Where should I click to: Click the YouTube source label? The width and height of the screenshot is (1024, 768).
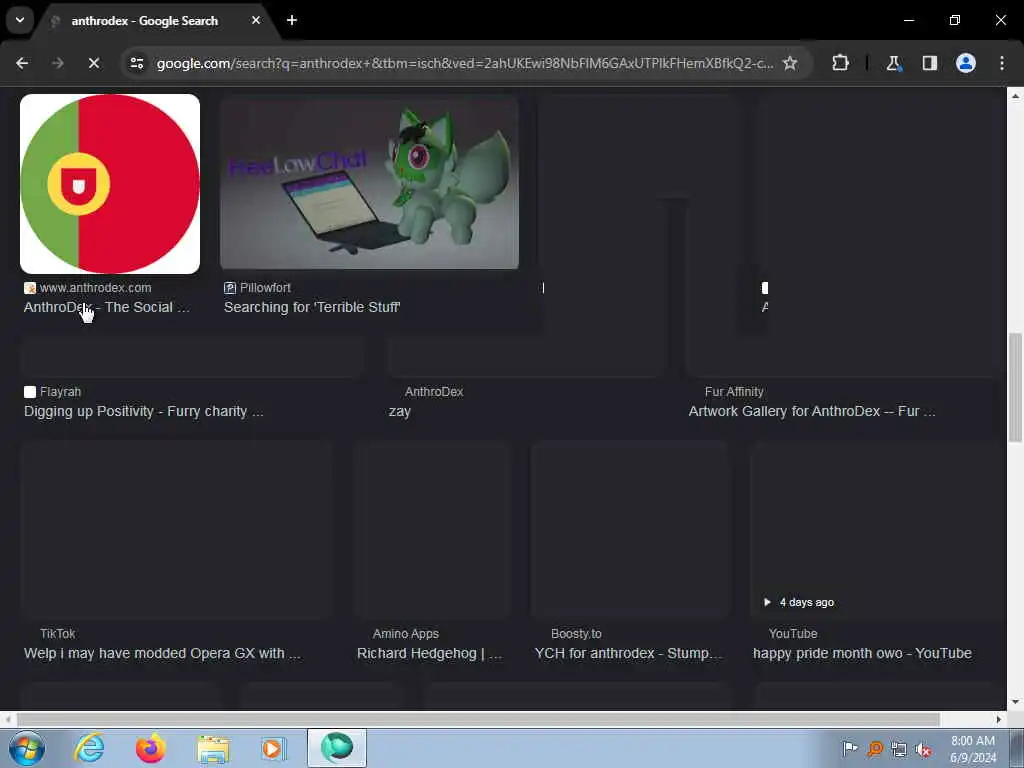[x=793, y=633]
